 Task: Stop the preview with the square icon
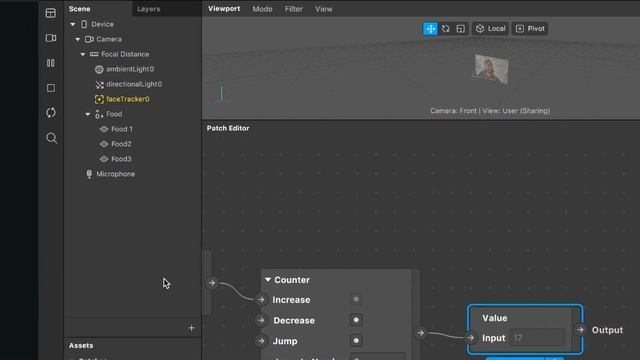click(51, 88)
